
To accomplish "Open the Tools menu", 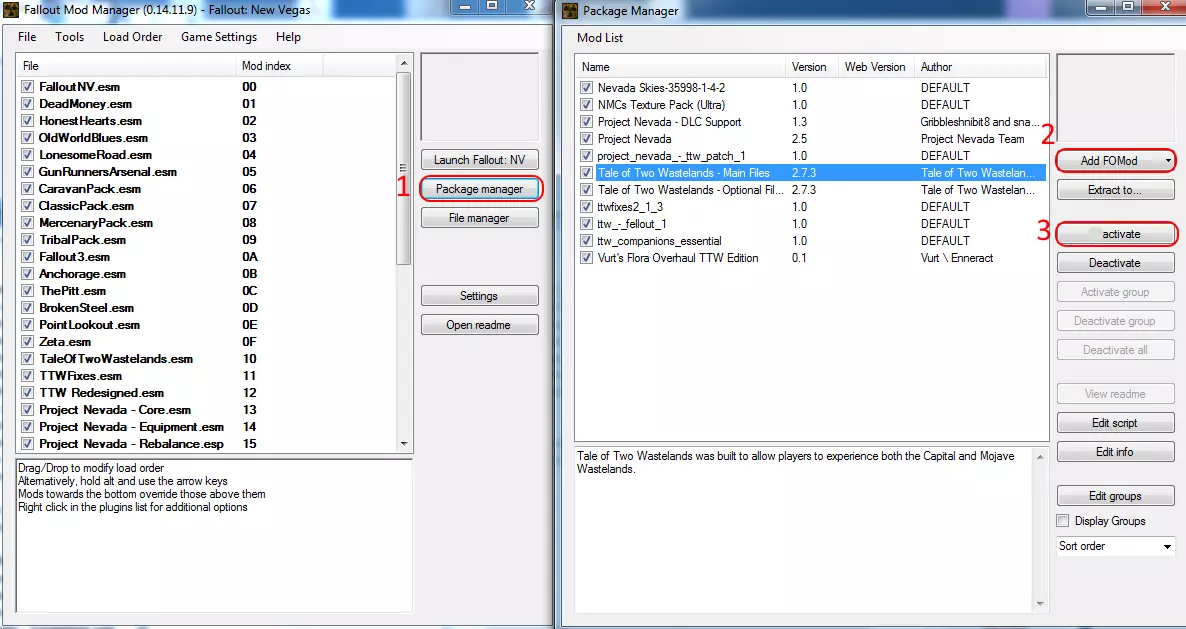I will click(x=70, y=37).
